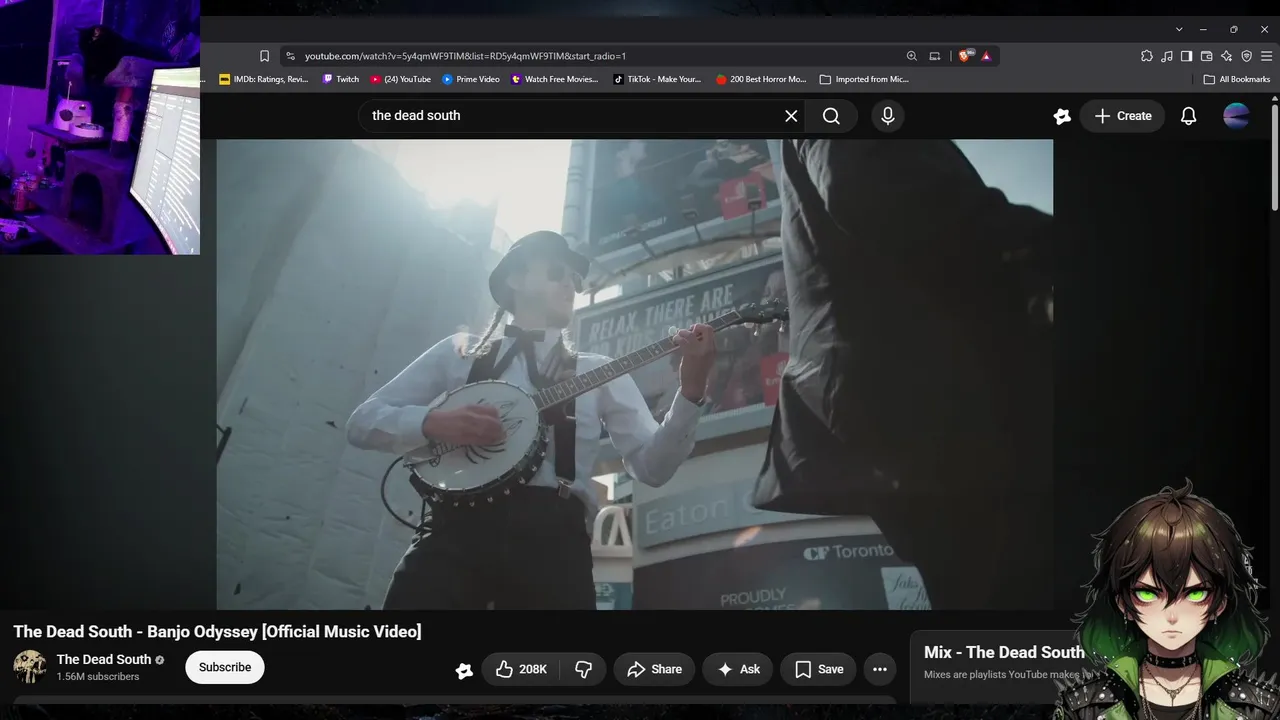Open 200 Best Horror Mo... bookmark

(x=761, y=79)
